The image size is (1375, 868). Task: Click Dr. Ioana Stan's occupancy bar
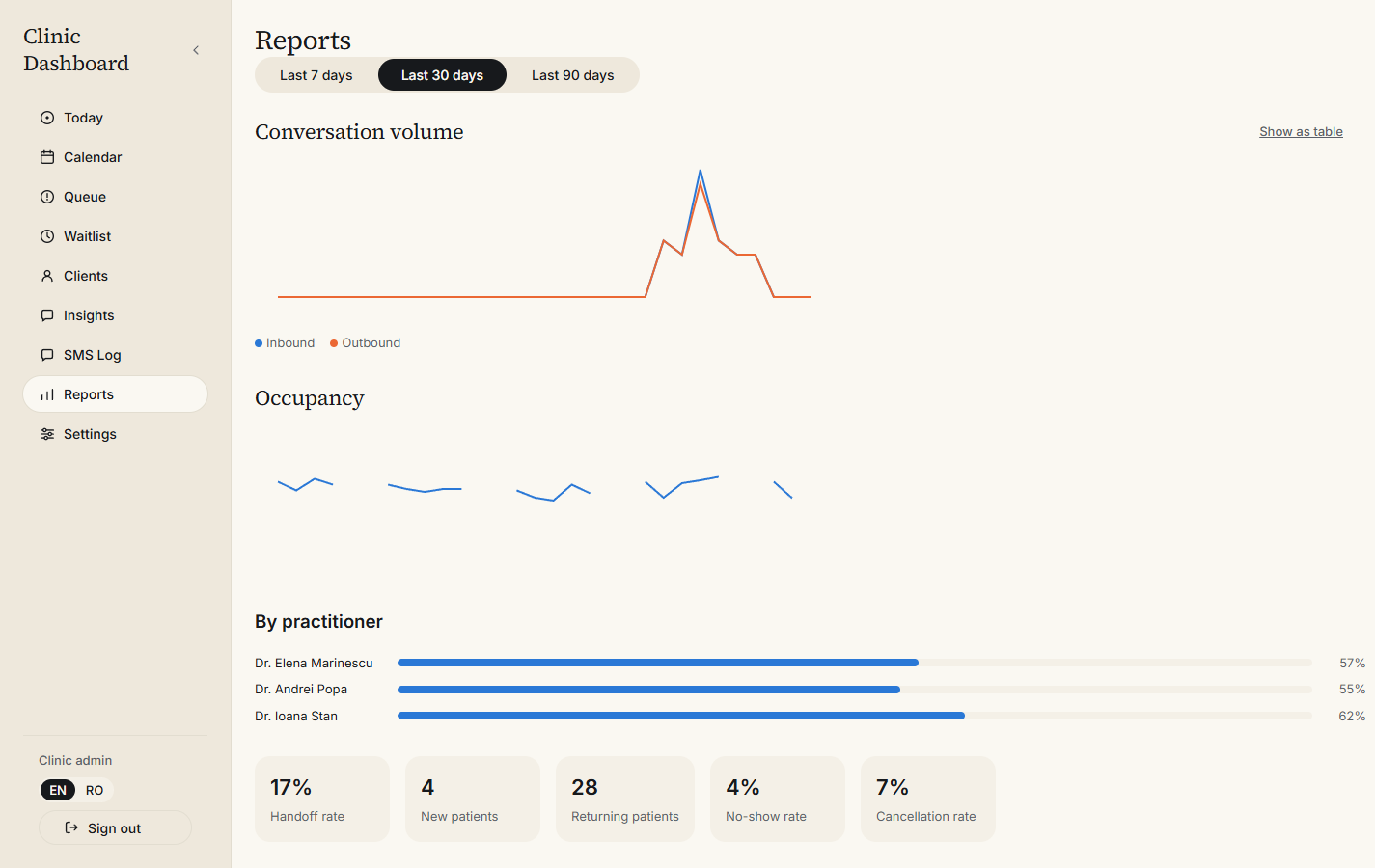[855, 716]
